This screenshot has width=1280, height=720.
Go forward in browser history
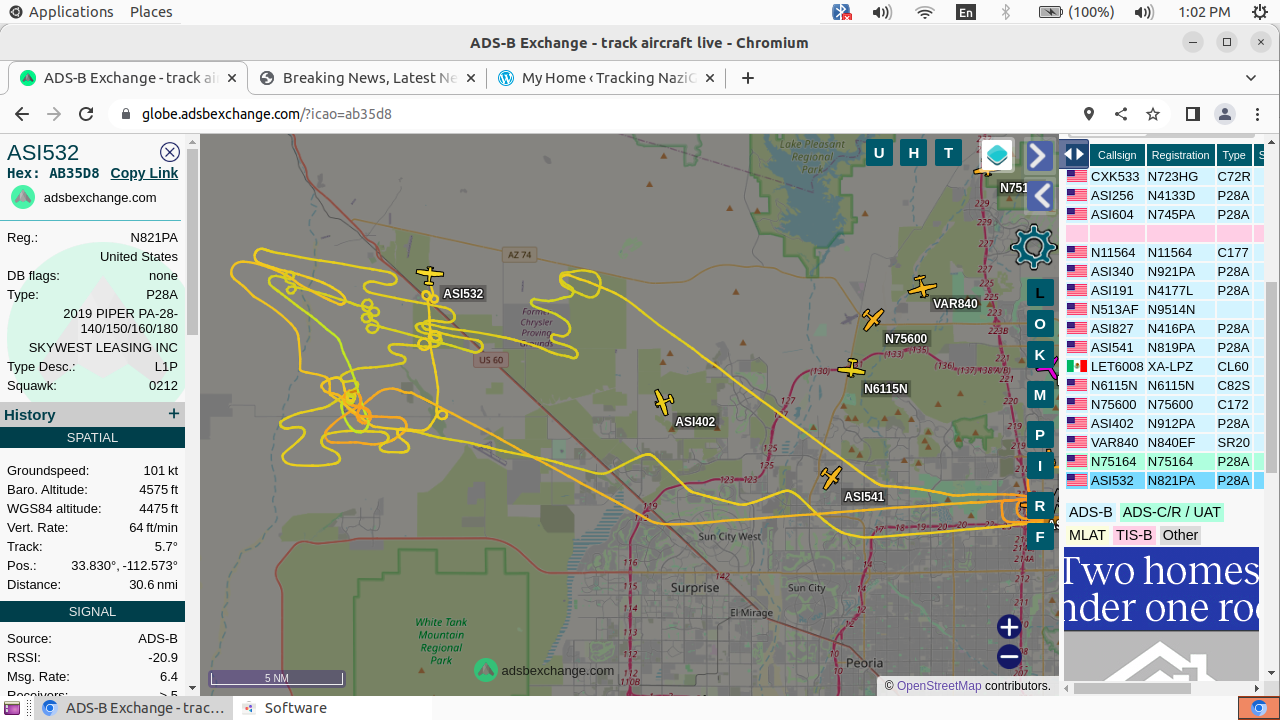[x=54, y=114]
